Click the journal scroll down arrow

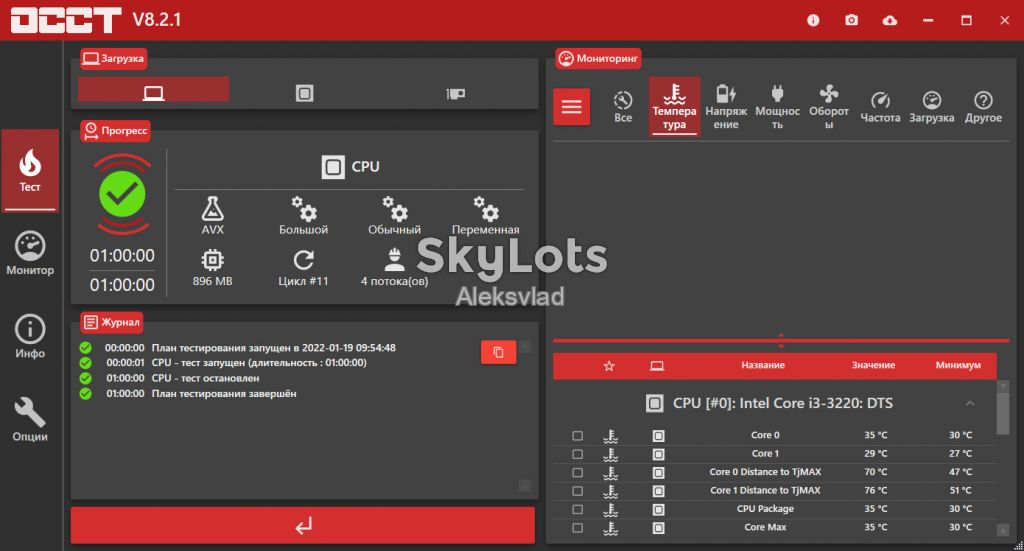[x=525, y=486]
